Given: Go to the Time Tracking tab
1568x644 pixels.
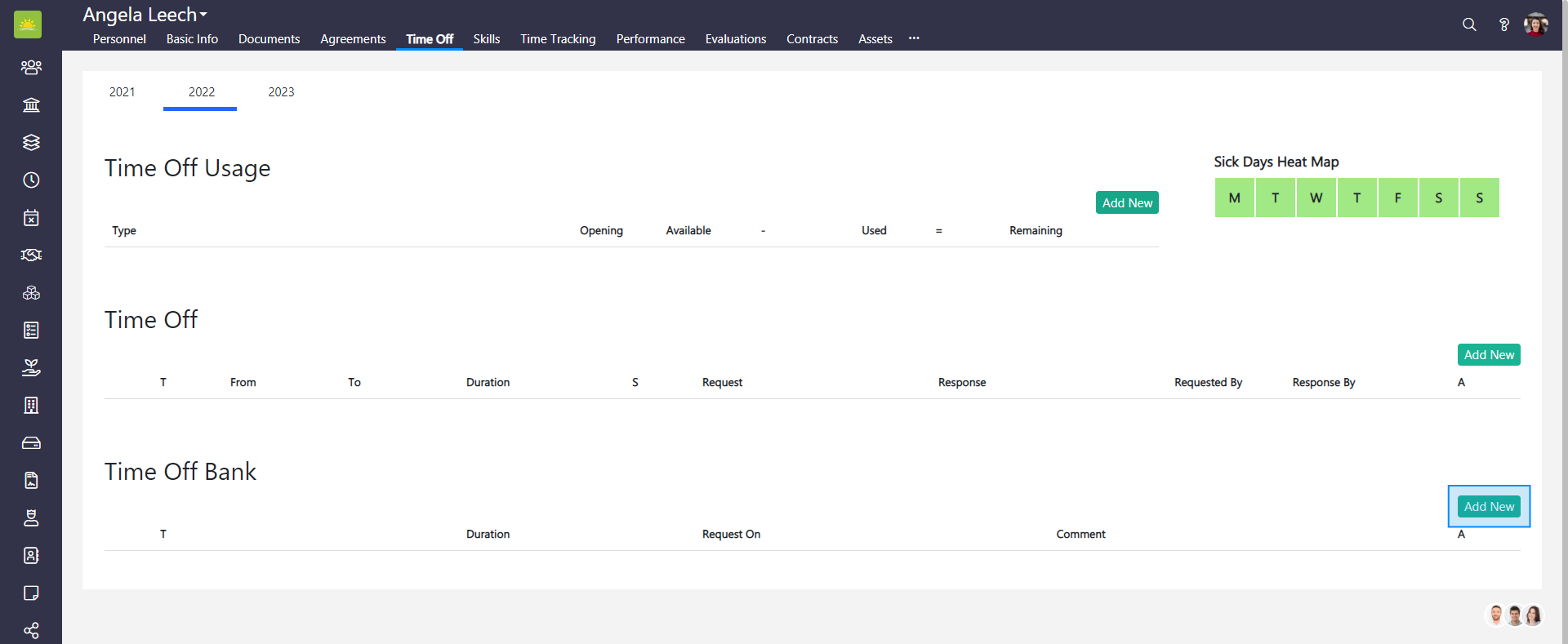Looking at the screenshot, I should coord(558,39).
